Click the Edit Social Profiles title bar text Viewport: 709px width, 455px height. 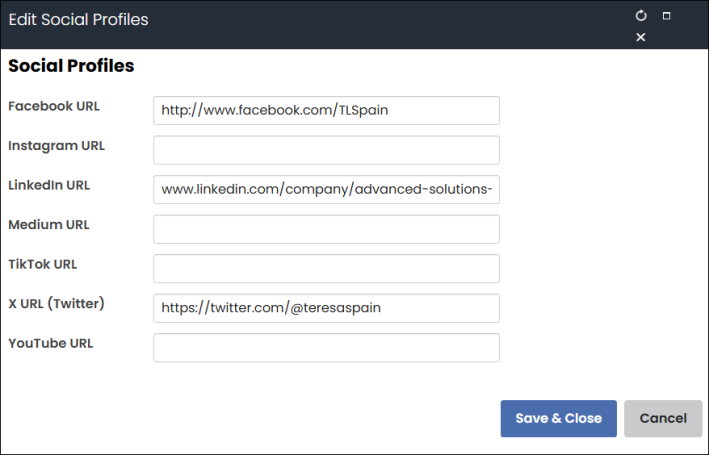[78, 20]
